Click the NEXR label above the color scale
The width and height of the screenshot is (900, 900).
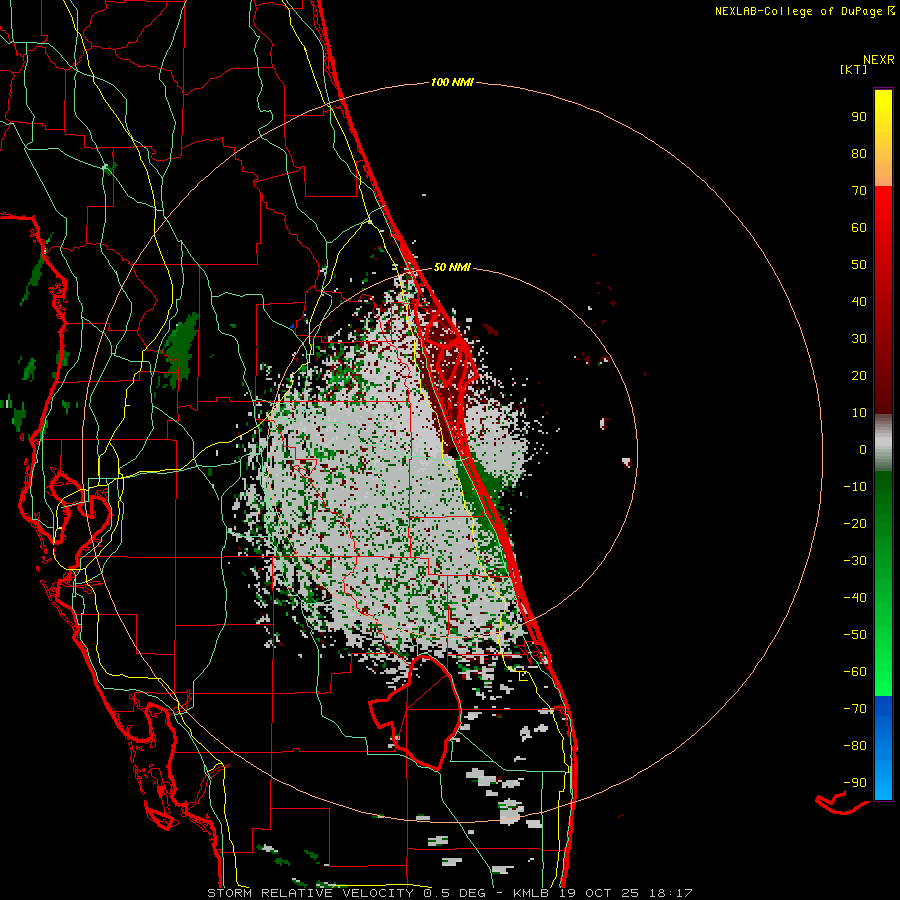click(879, 60)
